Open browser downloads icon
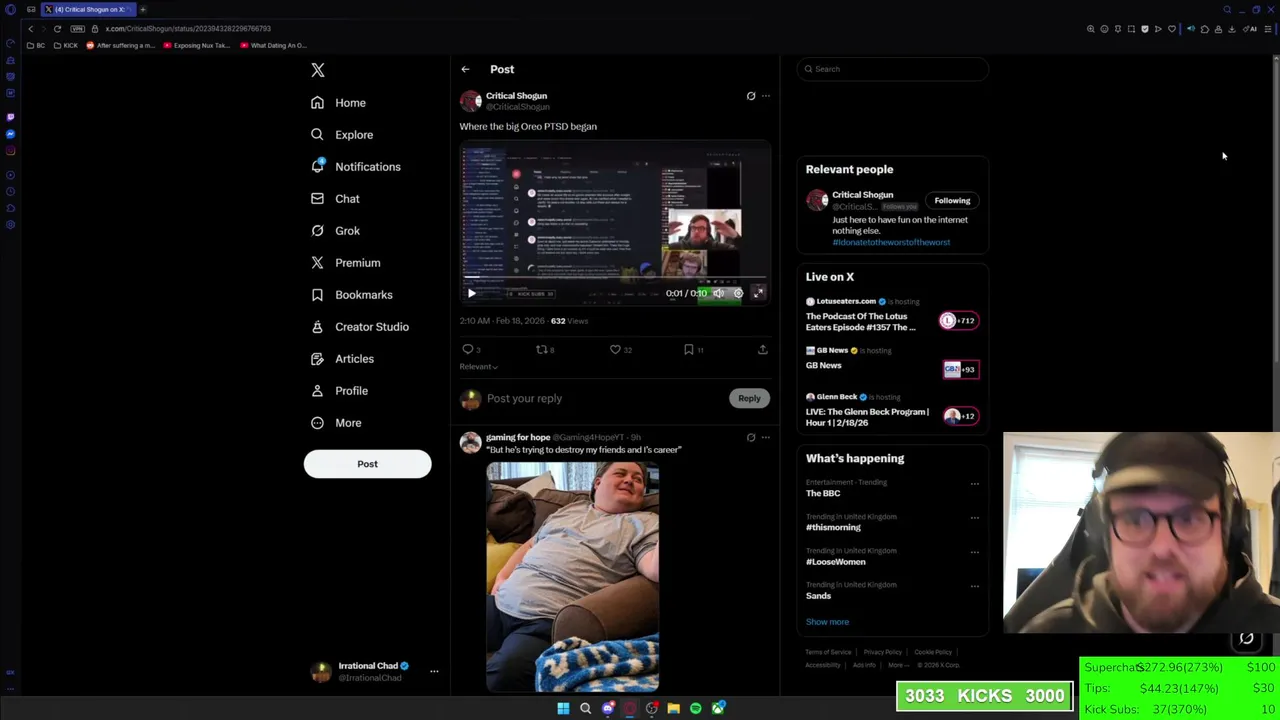1280x720 pixels. tap(1231, 29)
